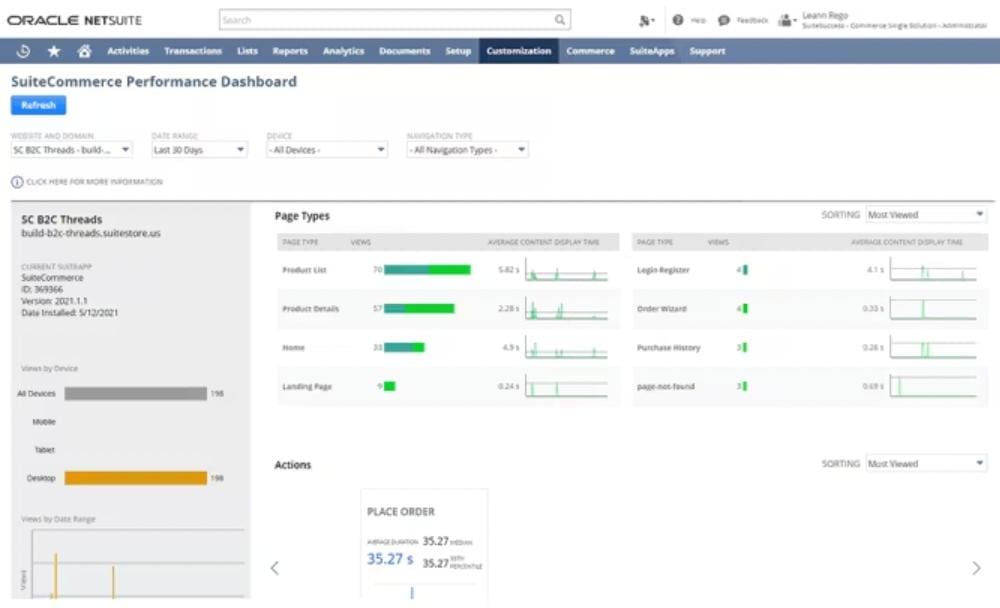The image size is (1000, 608).
Task: Click the Refresh button
Action: 38,105
